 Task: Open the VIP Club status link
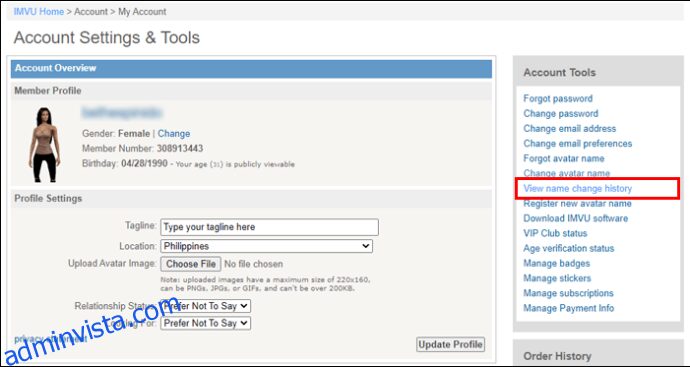(555, 233)
